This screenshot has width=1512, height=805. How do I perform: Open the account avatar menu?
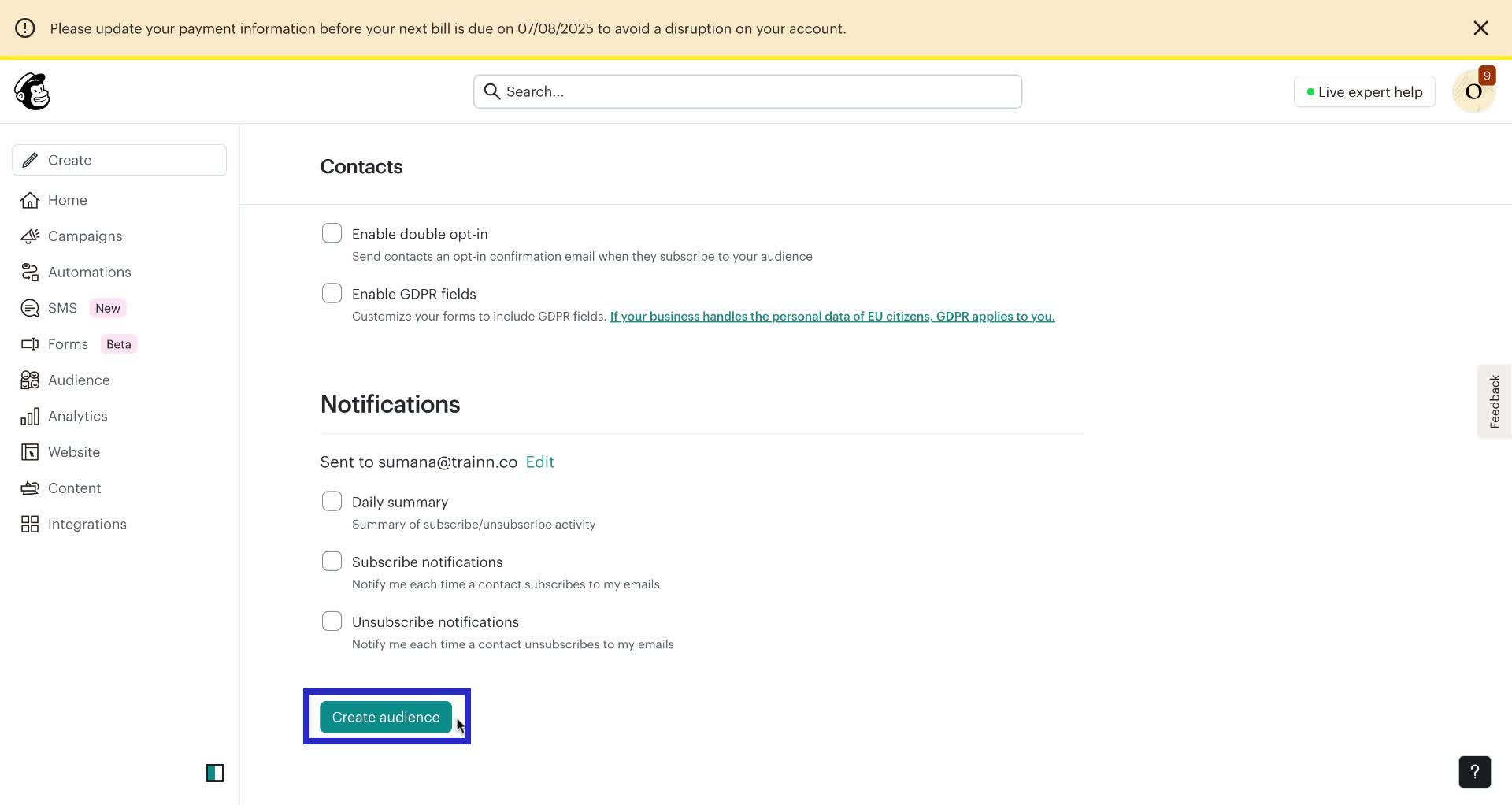tap(1474, 91)
